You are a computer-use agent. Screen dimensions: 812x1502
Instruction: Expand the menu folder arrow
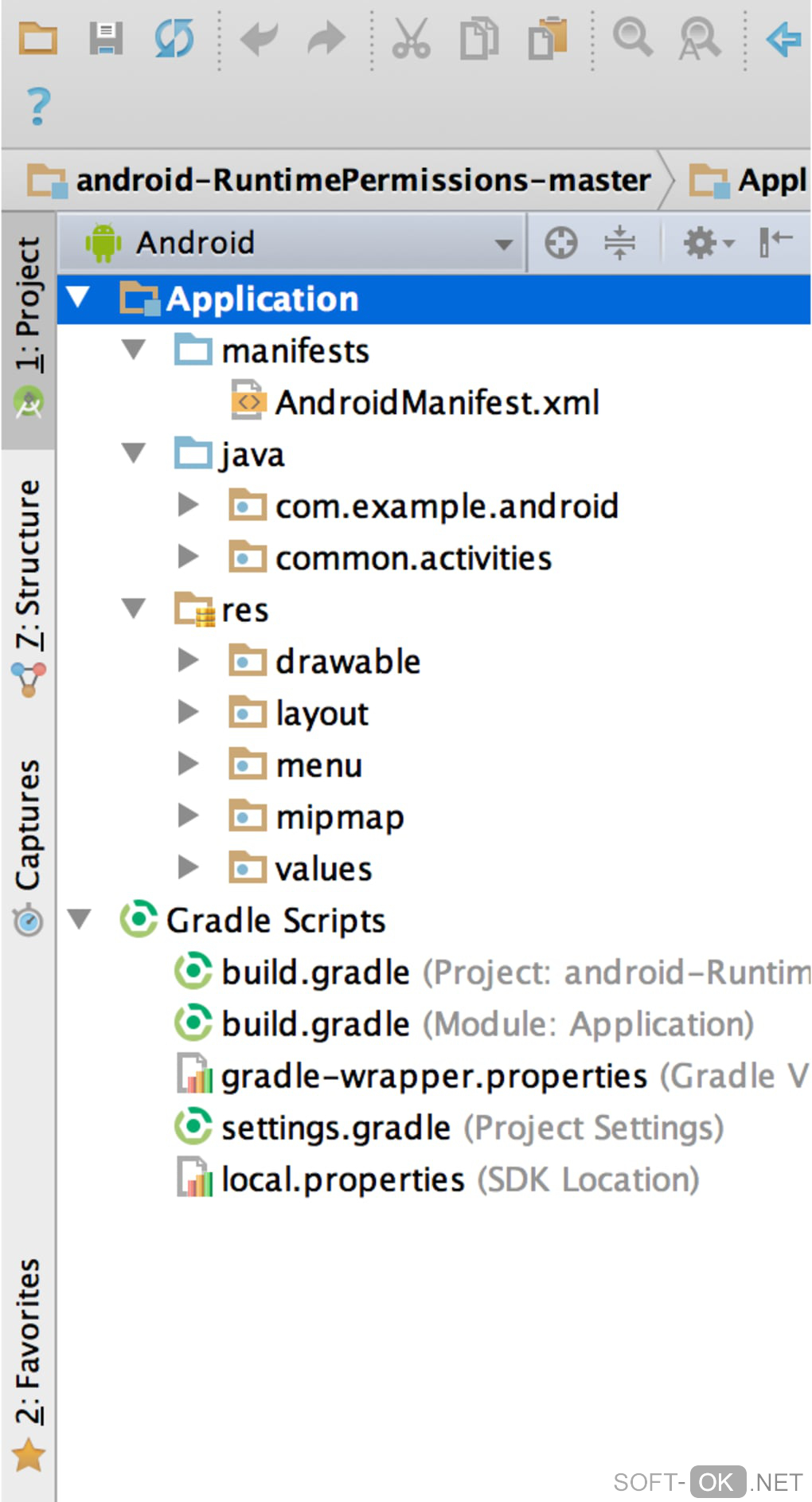click(x=188, y=764)
